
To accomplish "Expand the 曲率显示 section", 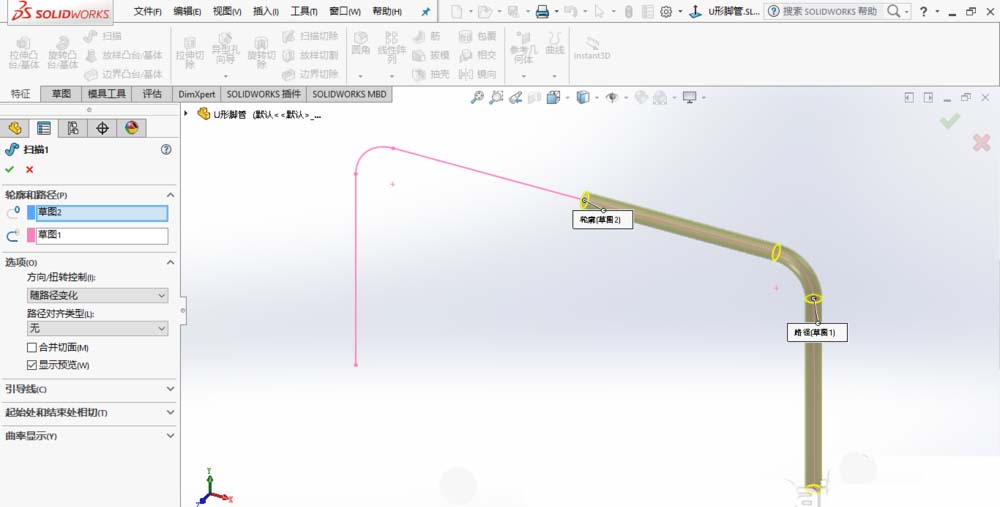I will point(170,436).
